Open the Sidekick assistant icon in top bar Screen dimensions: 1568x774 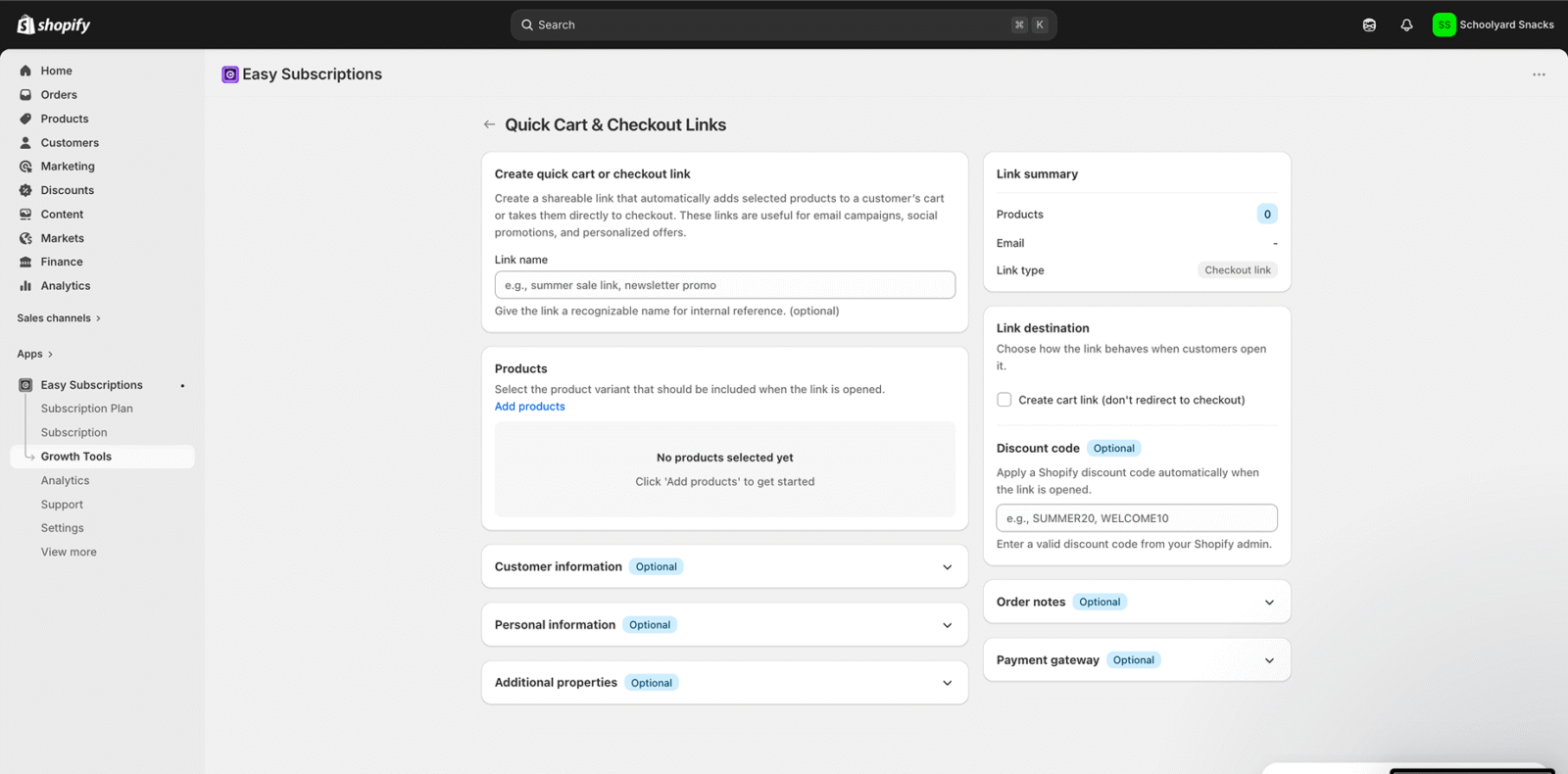[1369, 24]
